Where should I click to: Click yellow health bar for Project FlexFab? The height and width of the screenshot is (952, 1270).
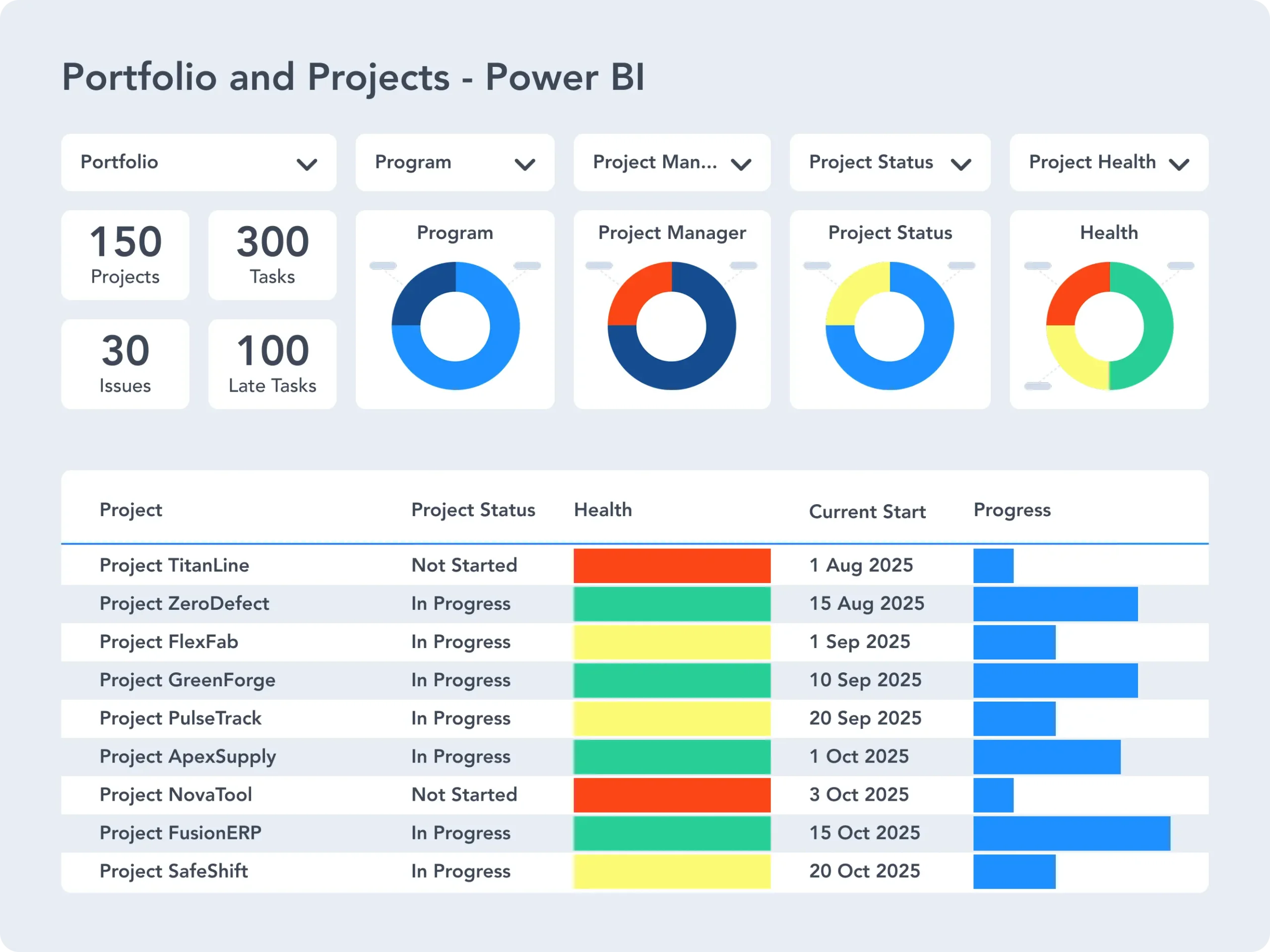pyautogui.click(x=672, y=642)
